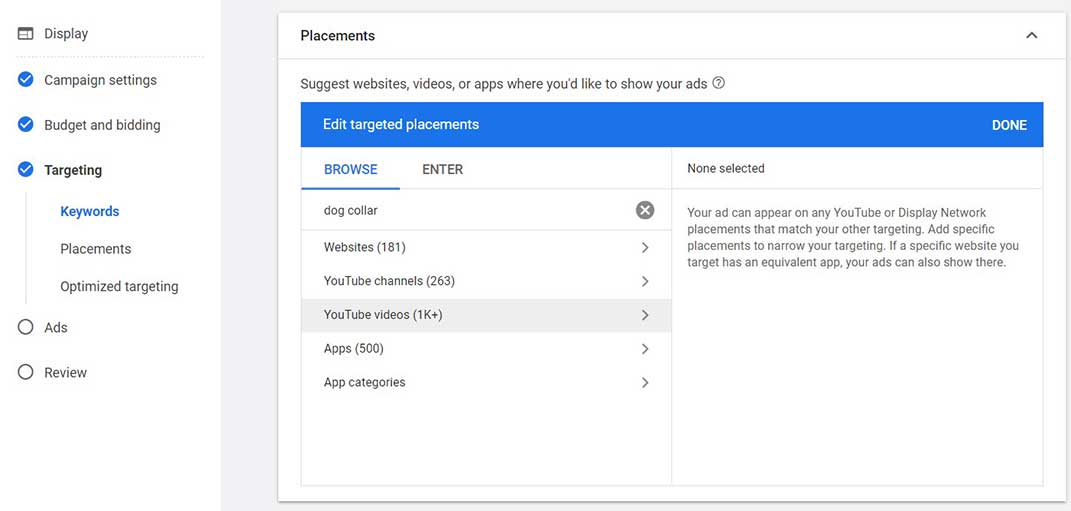This screenshot has width=1071, height=511.
Task: Click the Campaign settings checkmark icon
Action: [x=25, y=80]
